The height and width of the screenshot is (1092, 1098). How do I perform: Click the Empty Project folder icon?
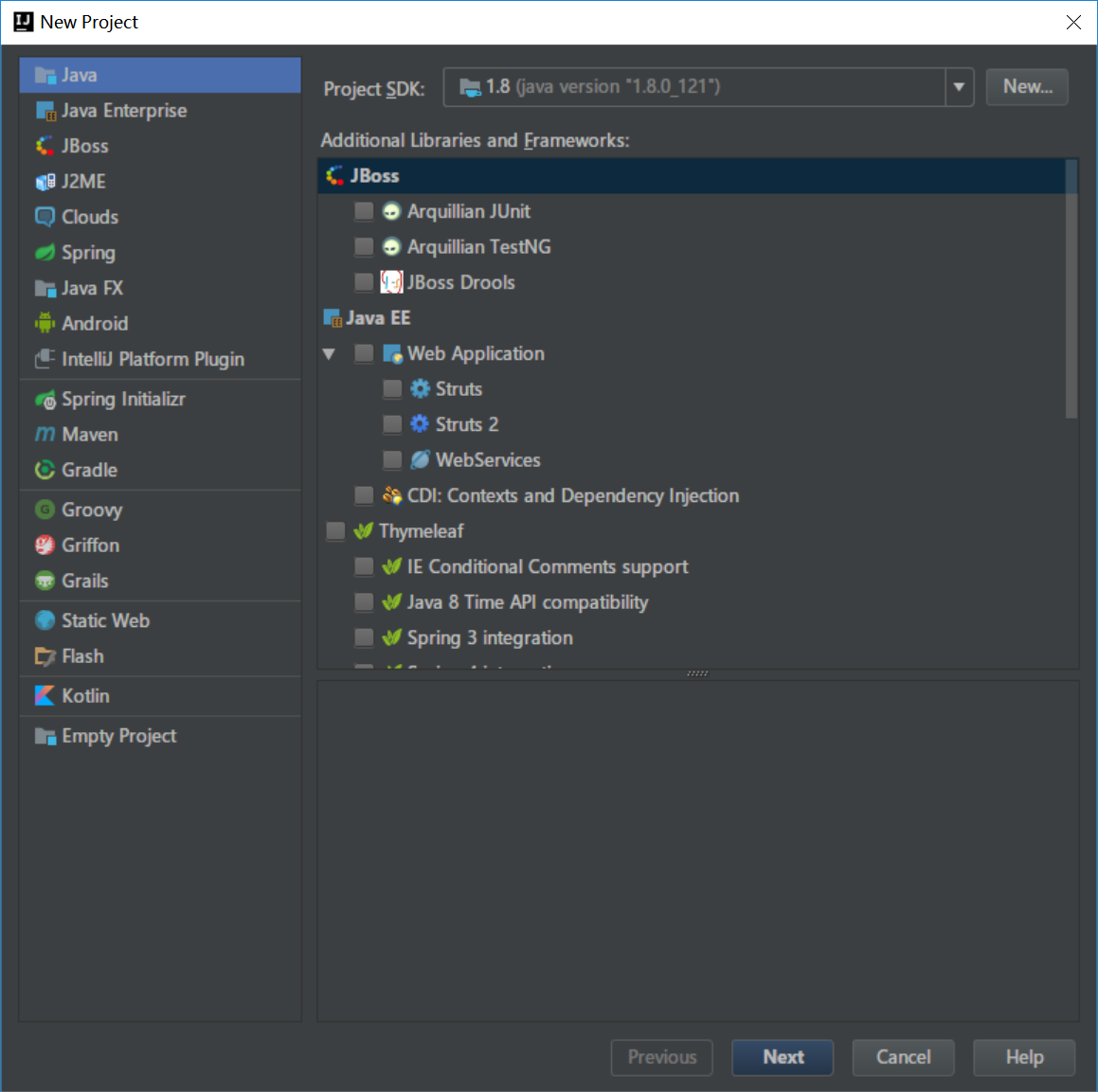pyautogui.click(x=45, y=736)
